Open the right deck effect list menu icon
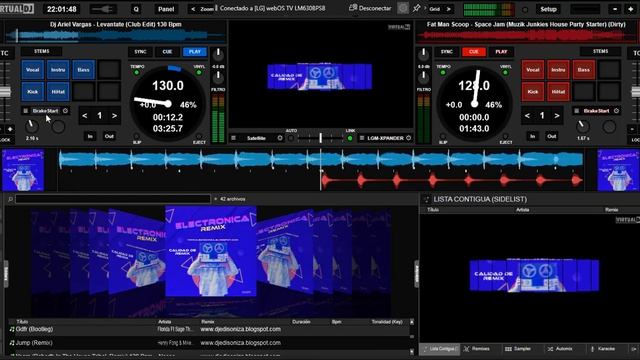This screenshot has height=360, width=640. (x=577, y=111)
